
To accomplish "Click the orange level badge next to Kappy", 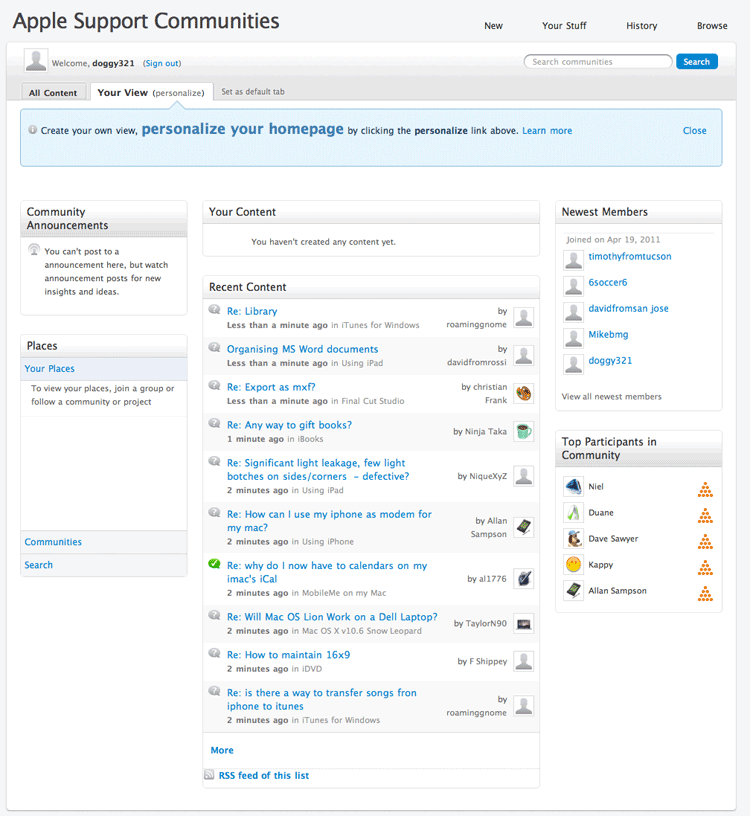I will click(705, 568).
